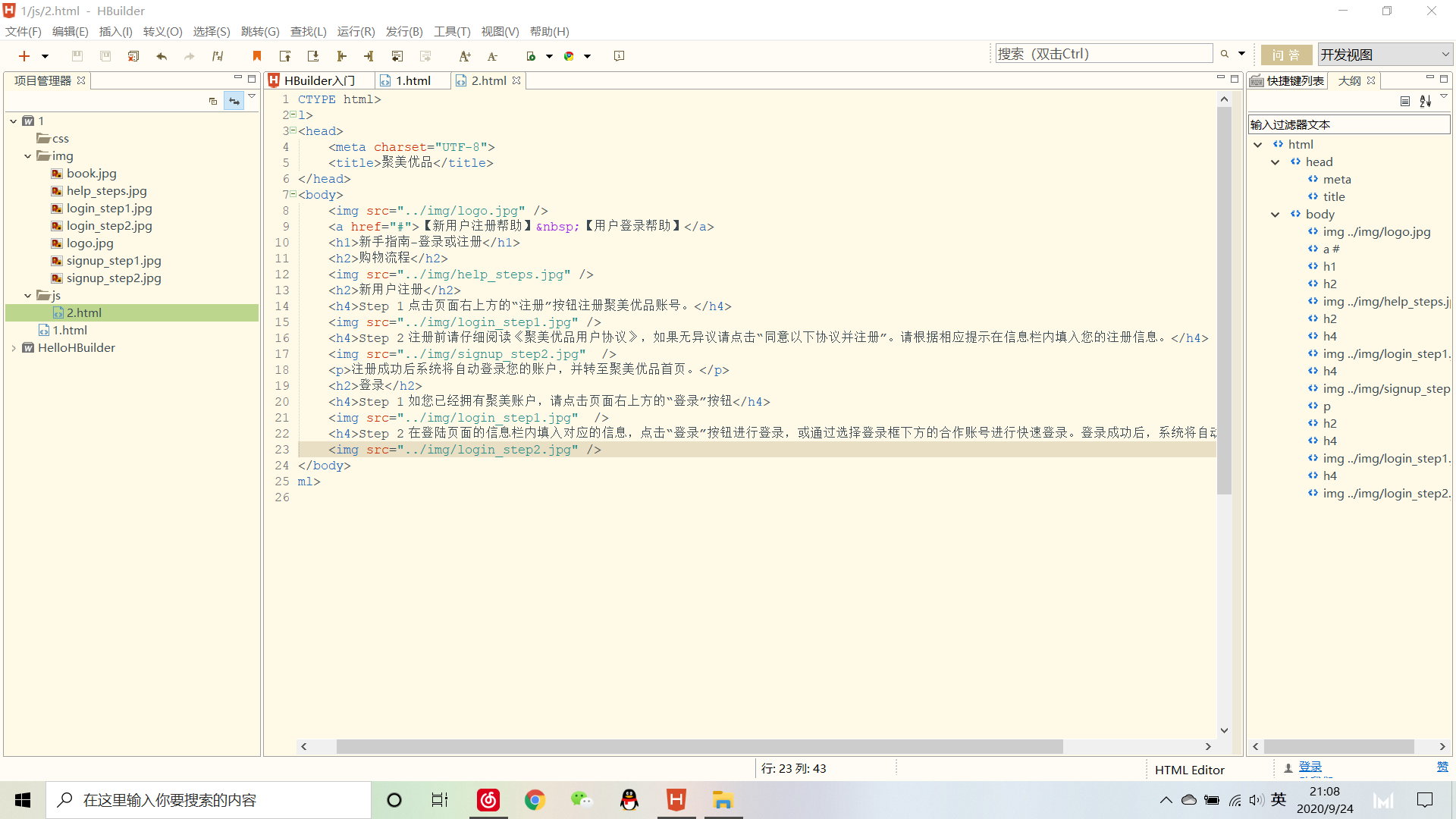This screenshot has height=819, width=1456.
Task: Open Chrome from the Windows taskbar
Action: point(535,800)
